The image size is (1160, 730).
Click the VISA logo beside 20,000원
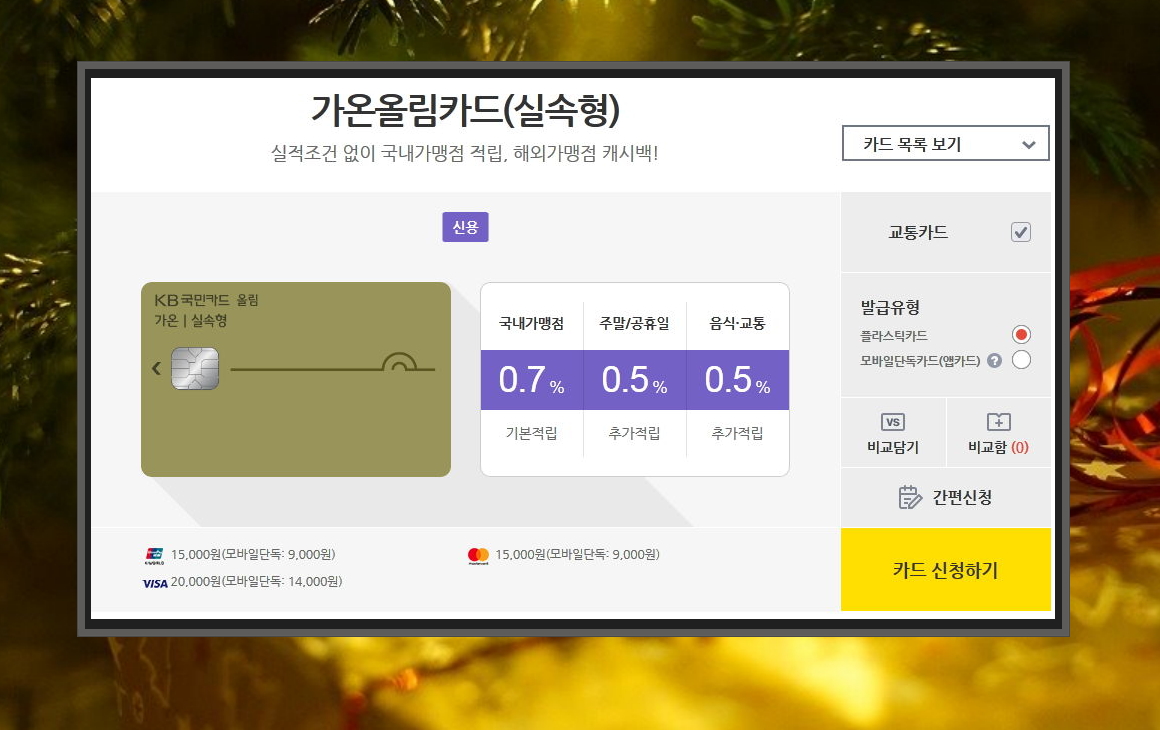click(x=155, y=584)
